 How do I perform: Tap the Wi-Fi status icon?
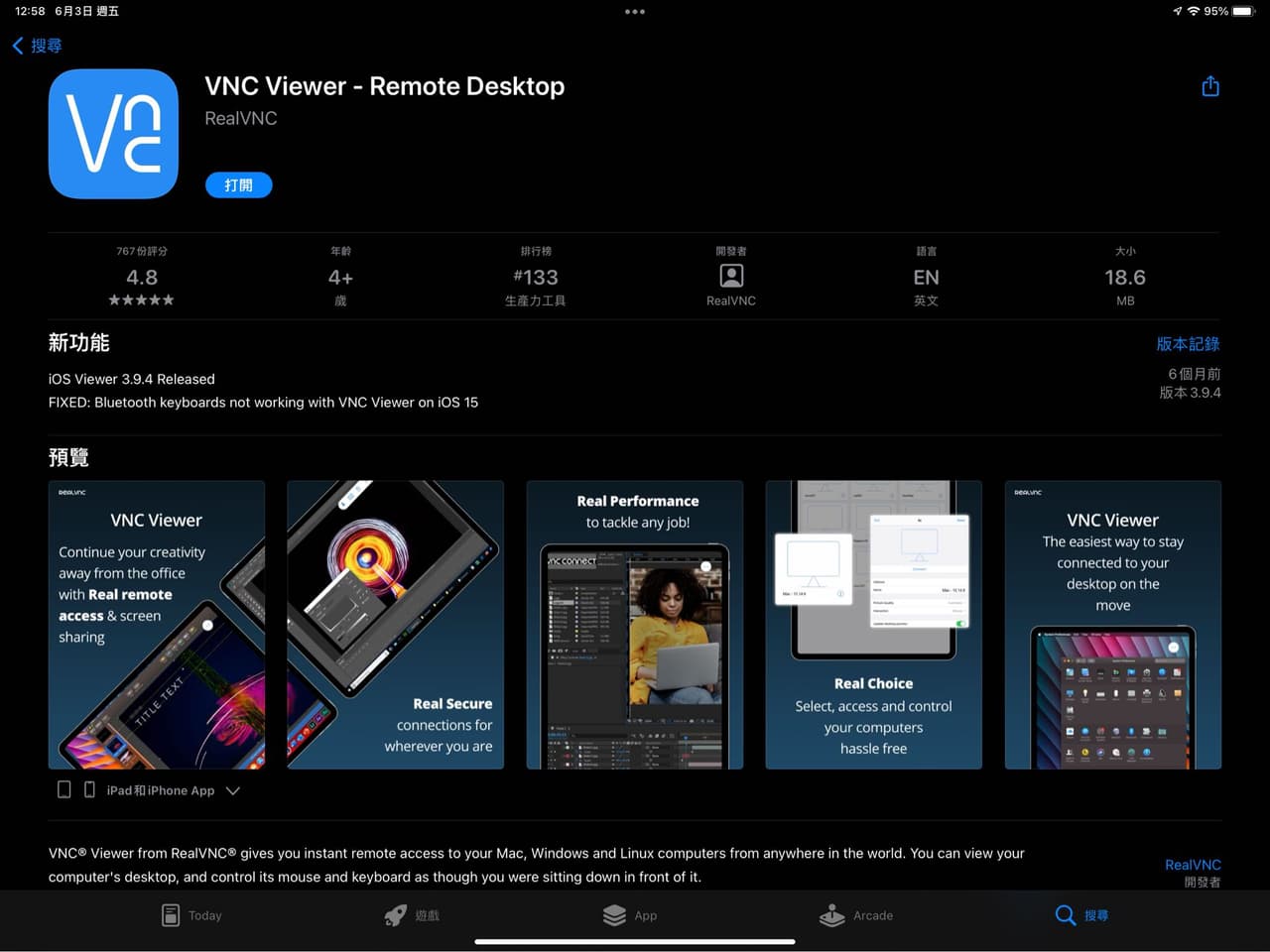coord(1193,11)
